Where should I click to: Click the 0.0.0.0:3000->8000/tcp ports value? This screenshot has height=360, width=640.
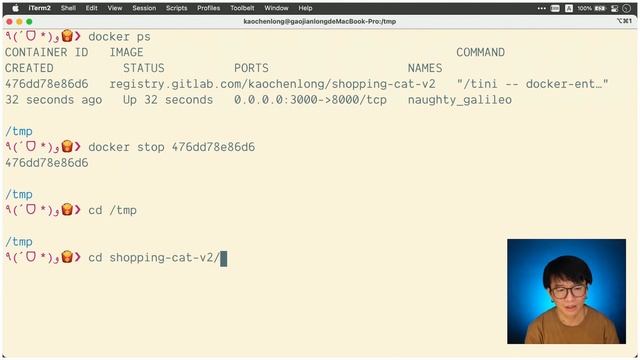click(x=310, y=100)
